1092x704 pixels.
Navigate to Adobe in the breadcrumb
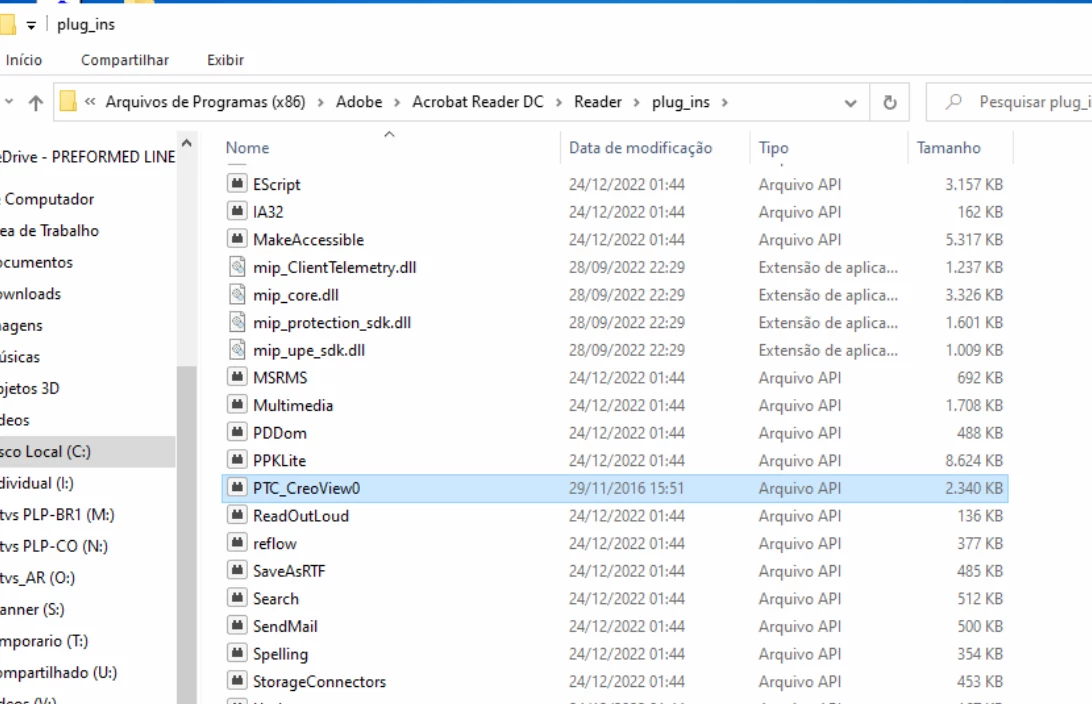pyautogui.click(x=359, y=102)
